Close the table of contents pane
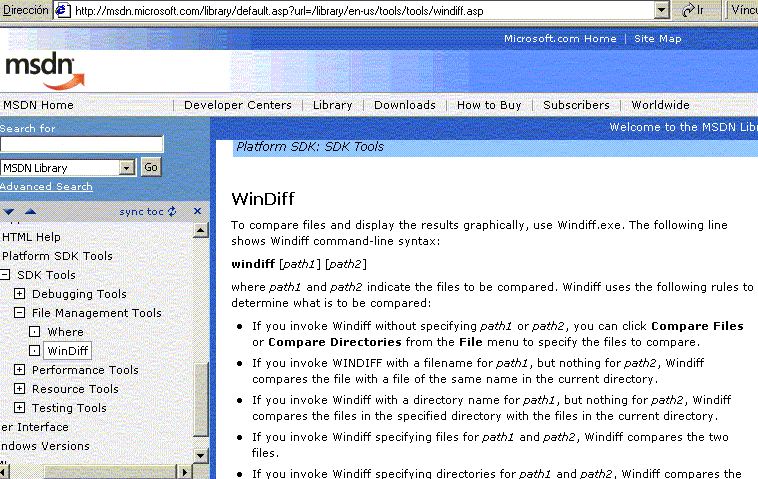The width and height of the screenshot is (758, 479). [x=197, y=211]
